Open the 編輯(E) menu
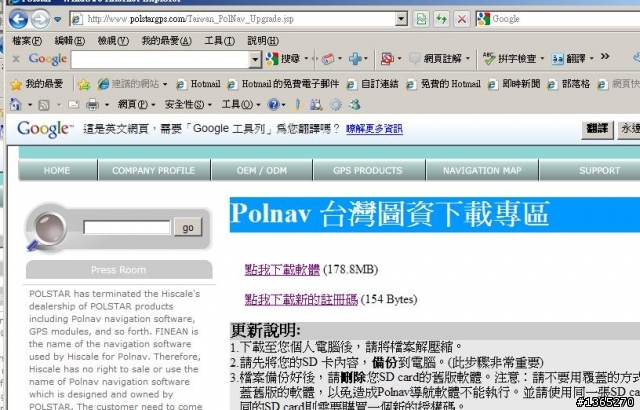 coord(70,41)
